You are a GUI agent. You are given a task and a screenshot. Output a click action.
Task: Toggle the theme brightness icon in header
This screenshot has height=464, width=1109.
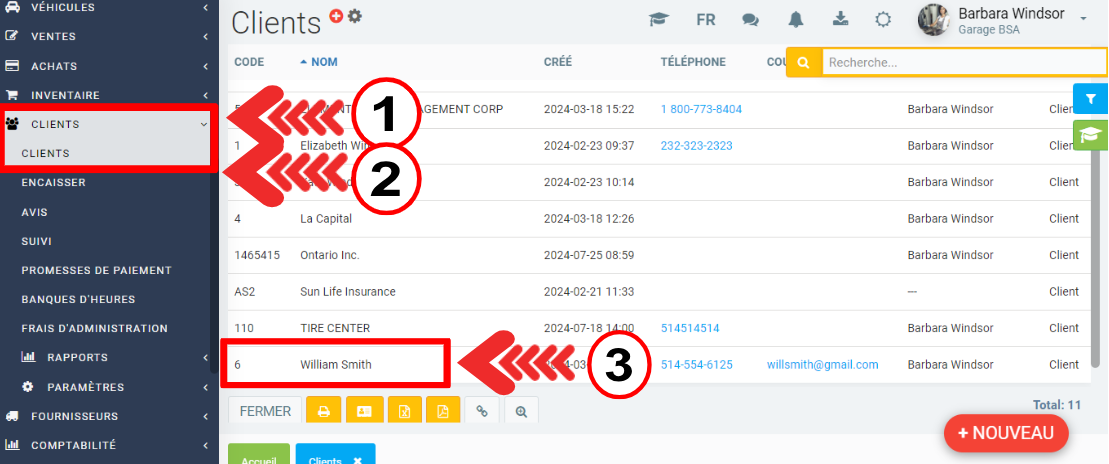click(x=883, y=20)
